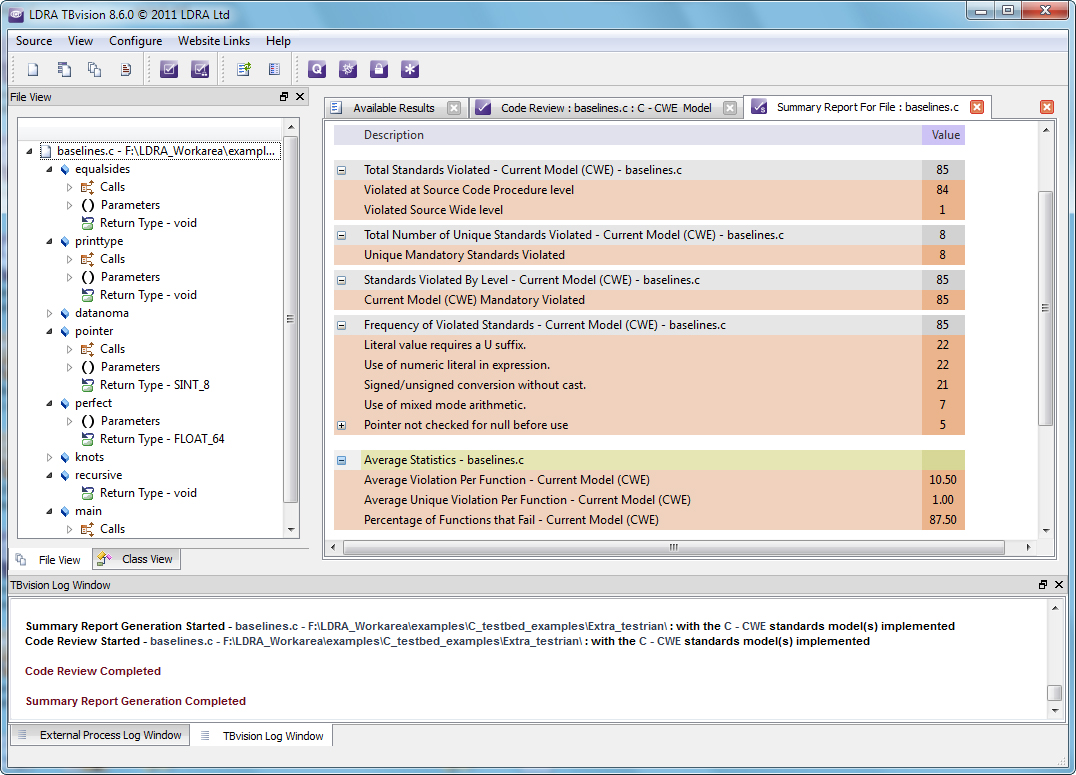Expand the datanoma function node

point(50,313)
